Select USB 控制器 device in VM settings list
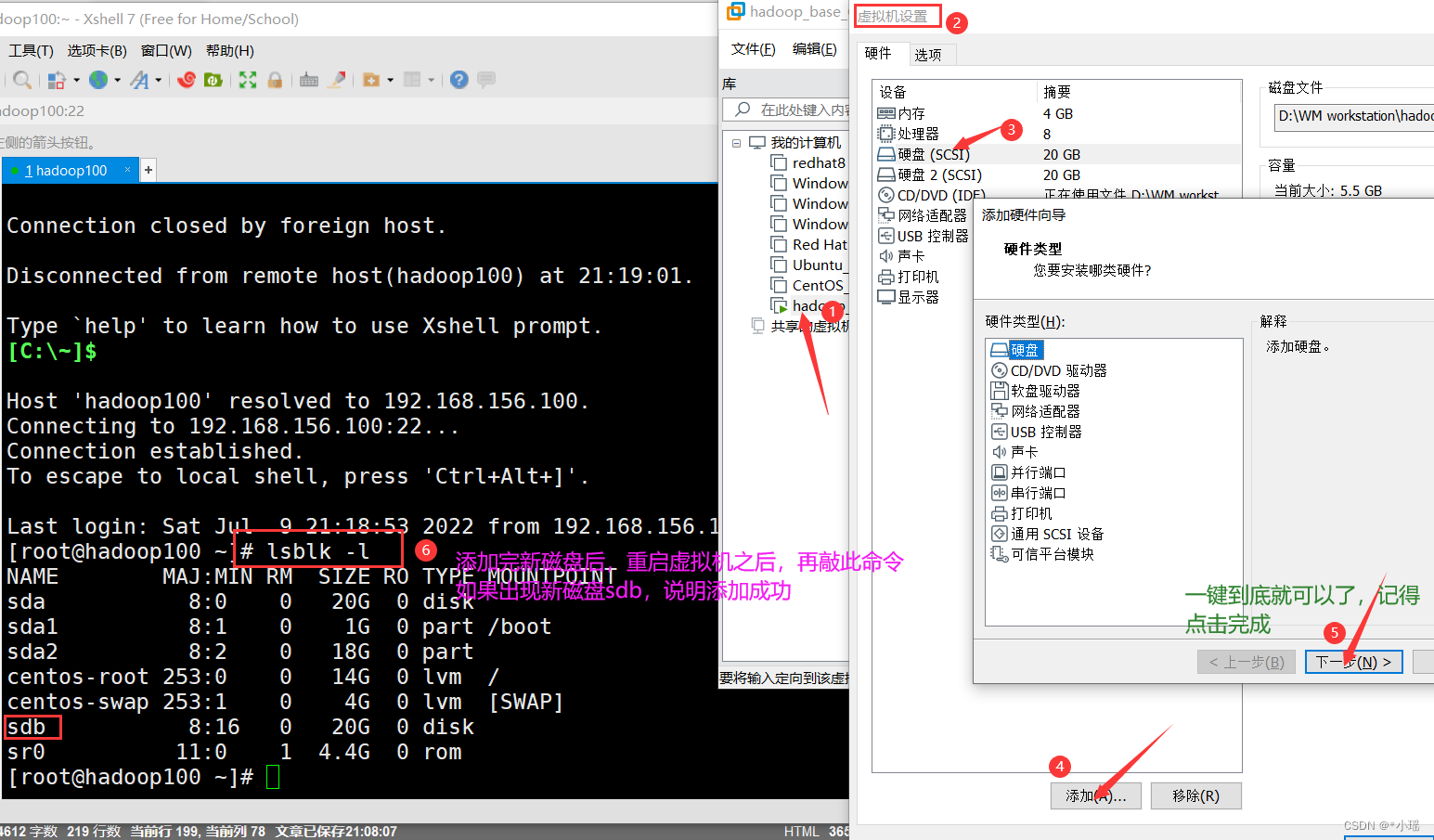The height and width of the screenshot is (840, 1434). (x=924, y=236)
